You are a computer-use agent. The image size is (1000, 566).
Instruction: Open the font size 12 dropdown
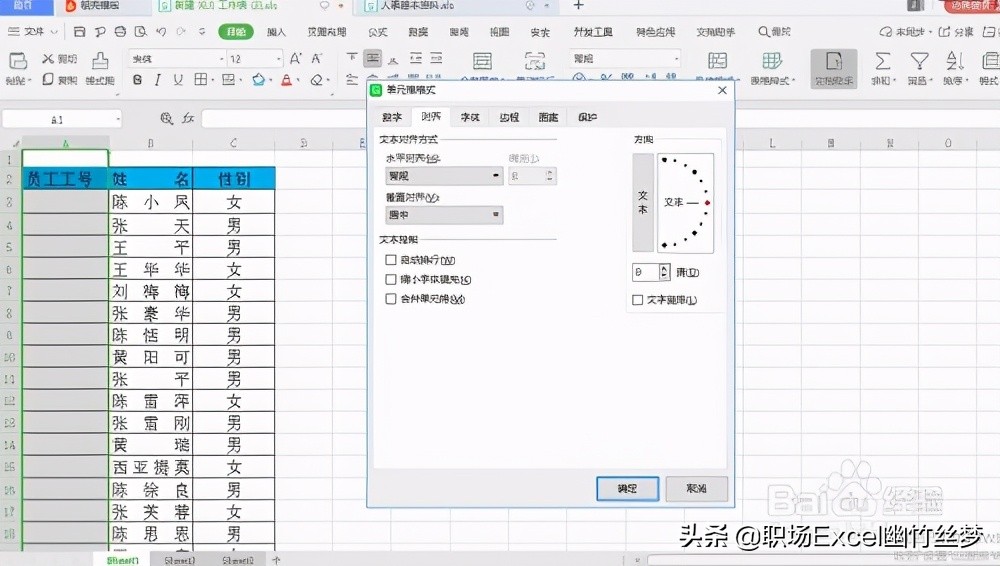(279, 59)
